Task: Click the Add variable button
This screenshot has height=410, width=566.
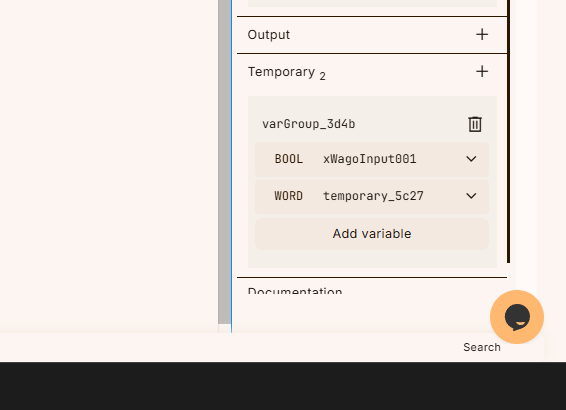Action: point(372,234)
